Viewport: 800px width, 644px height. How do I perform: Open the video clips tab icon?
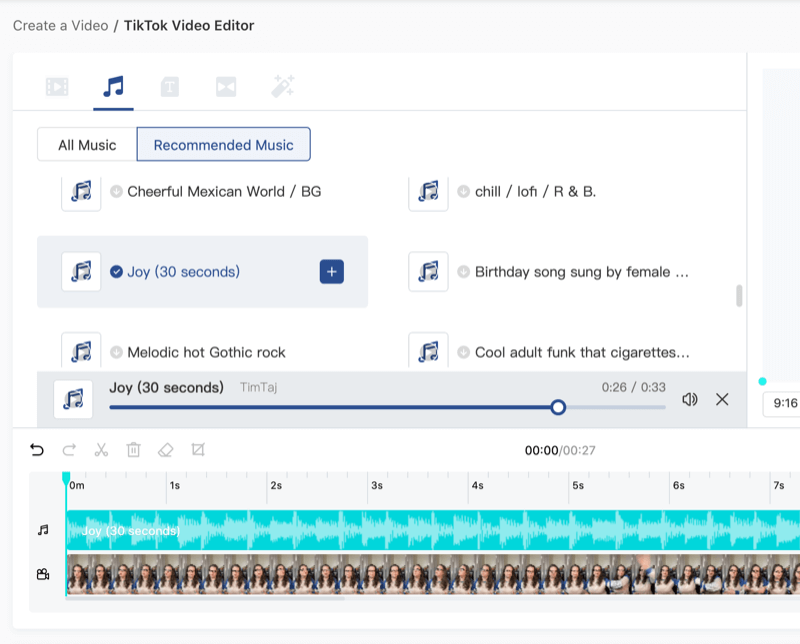click(57, 87)
